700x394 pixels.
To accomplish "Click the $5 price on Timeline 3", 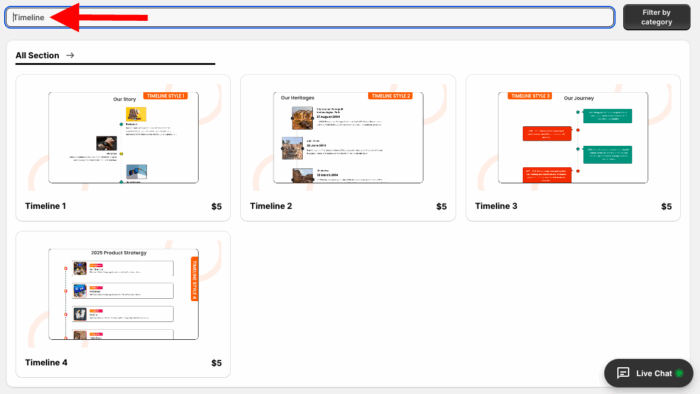I will [667, 207].
